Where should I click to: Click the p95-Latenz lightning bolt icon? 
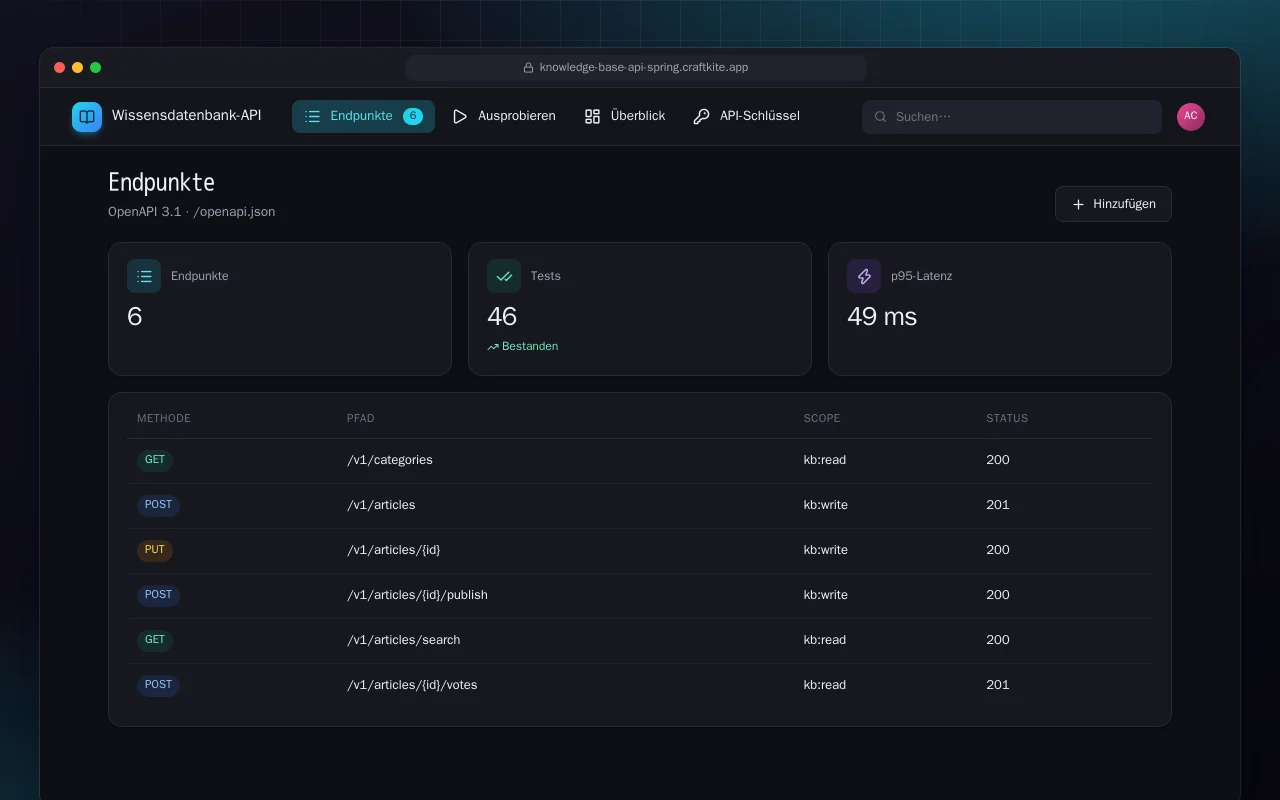[864, 276]
